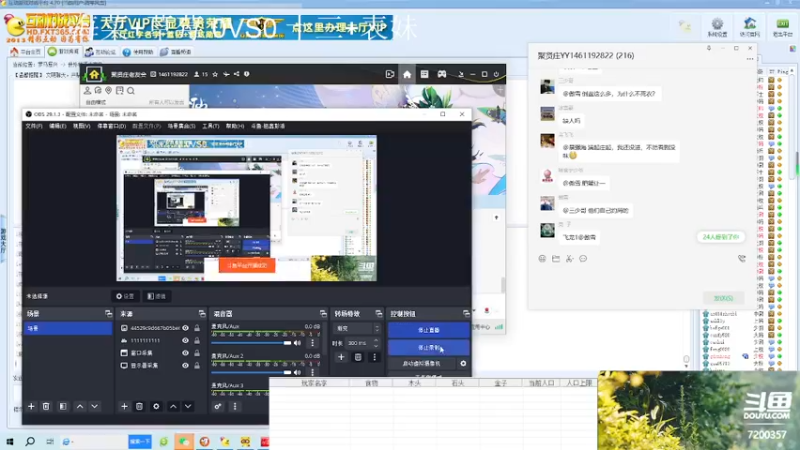Click the search icon in YY sidebar

[131, 91]
